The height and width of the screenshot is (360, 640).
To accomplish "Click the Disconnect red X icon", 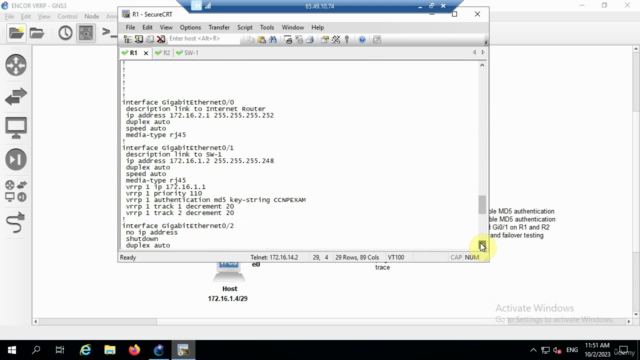I will click(x=161, y=39).
